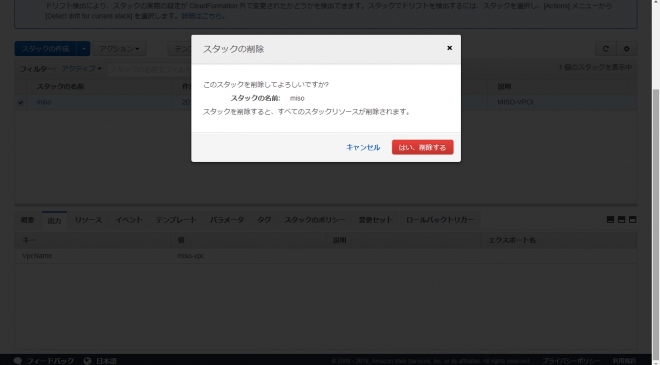Open the テンプレート tab

pyautogui.click(x=176, y=220)
